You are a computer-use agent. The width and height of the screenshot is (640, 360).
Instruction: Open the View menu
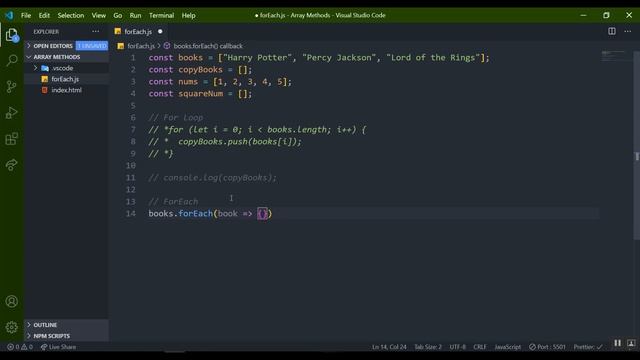point(99,16)
